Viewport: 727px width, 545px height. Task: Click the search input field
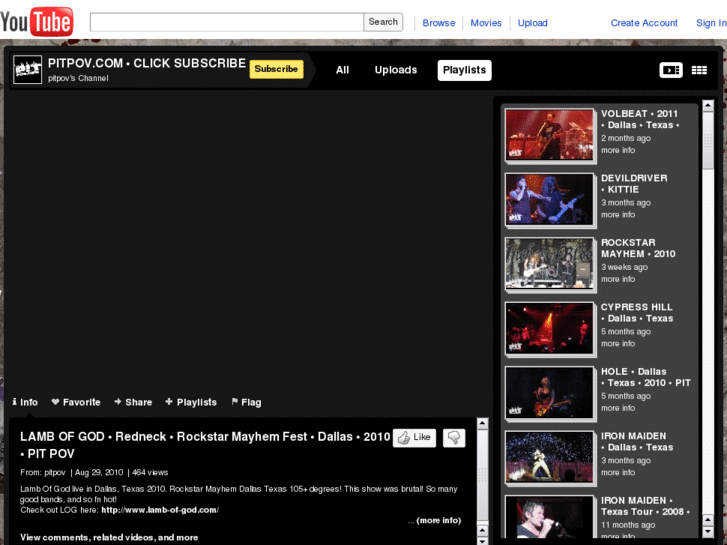227,22
